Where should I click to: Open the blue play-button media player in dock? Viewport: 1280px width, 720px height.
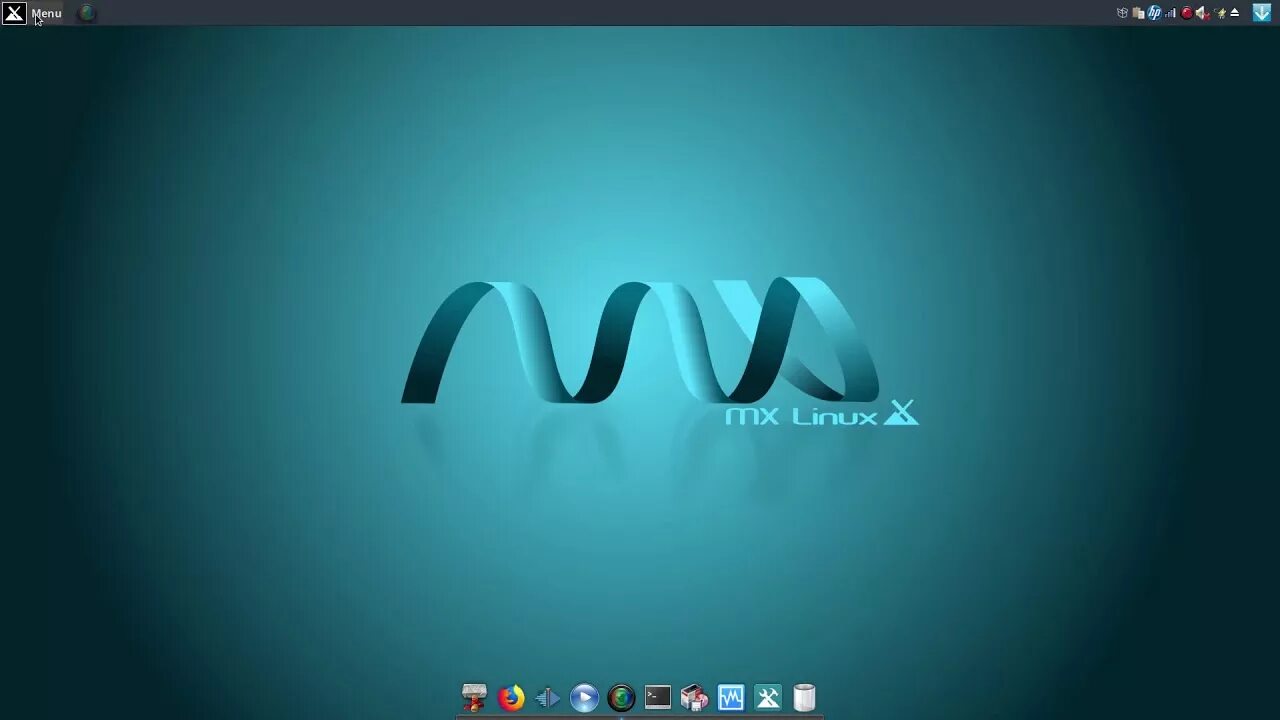584,697
